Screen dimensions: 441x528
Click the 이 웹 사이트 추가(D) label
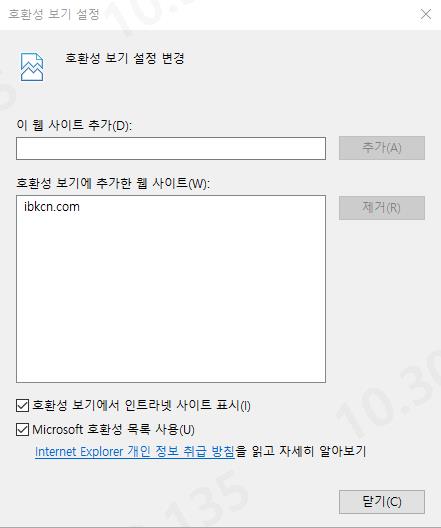point(74,125)
